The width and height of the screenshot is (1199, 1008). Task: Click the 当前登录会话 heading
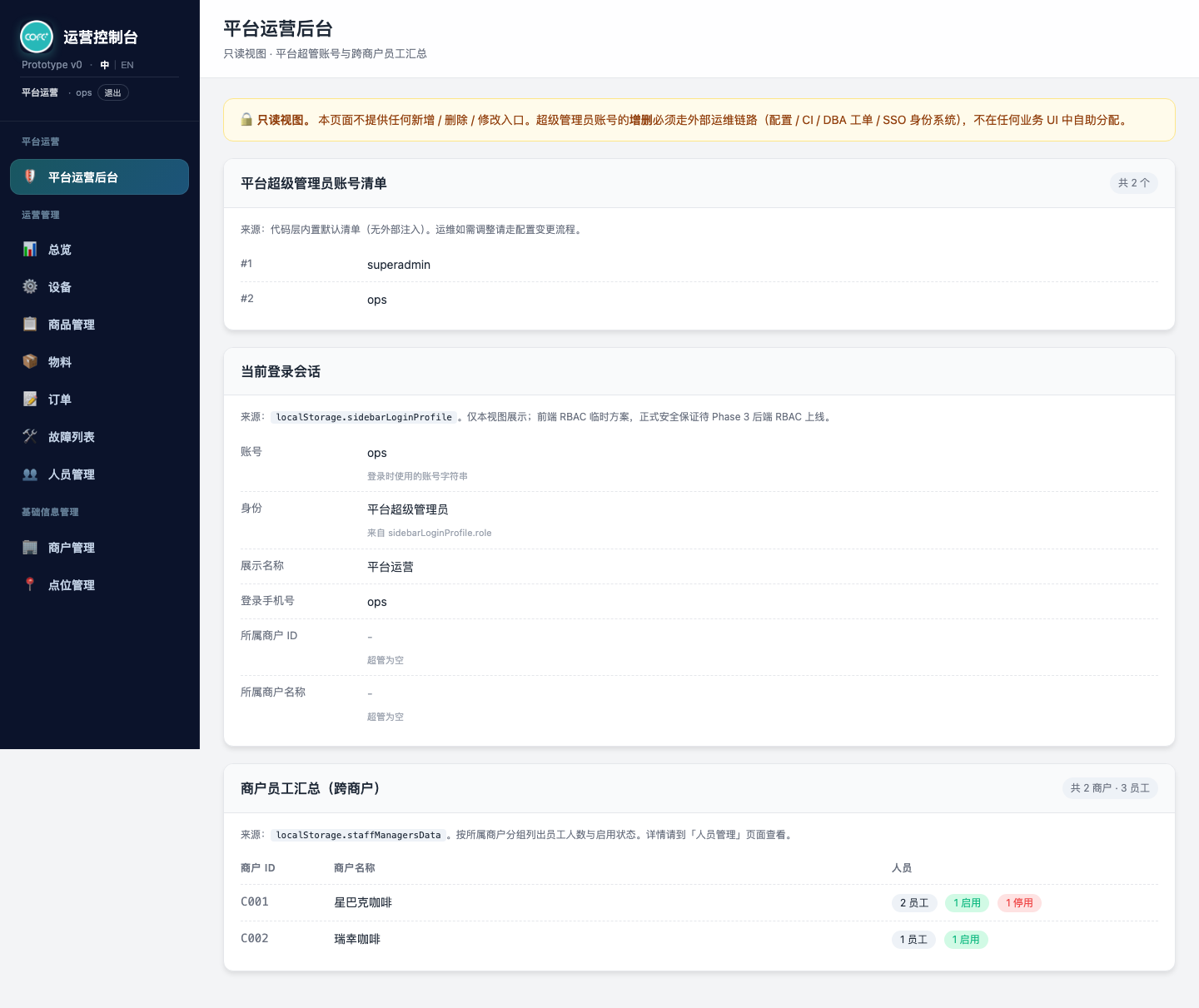[281, 371]
